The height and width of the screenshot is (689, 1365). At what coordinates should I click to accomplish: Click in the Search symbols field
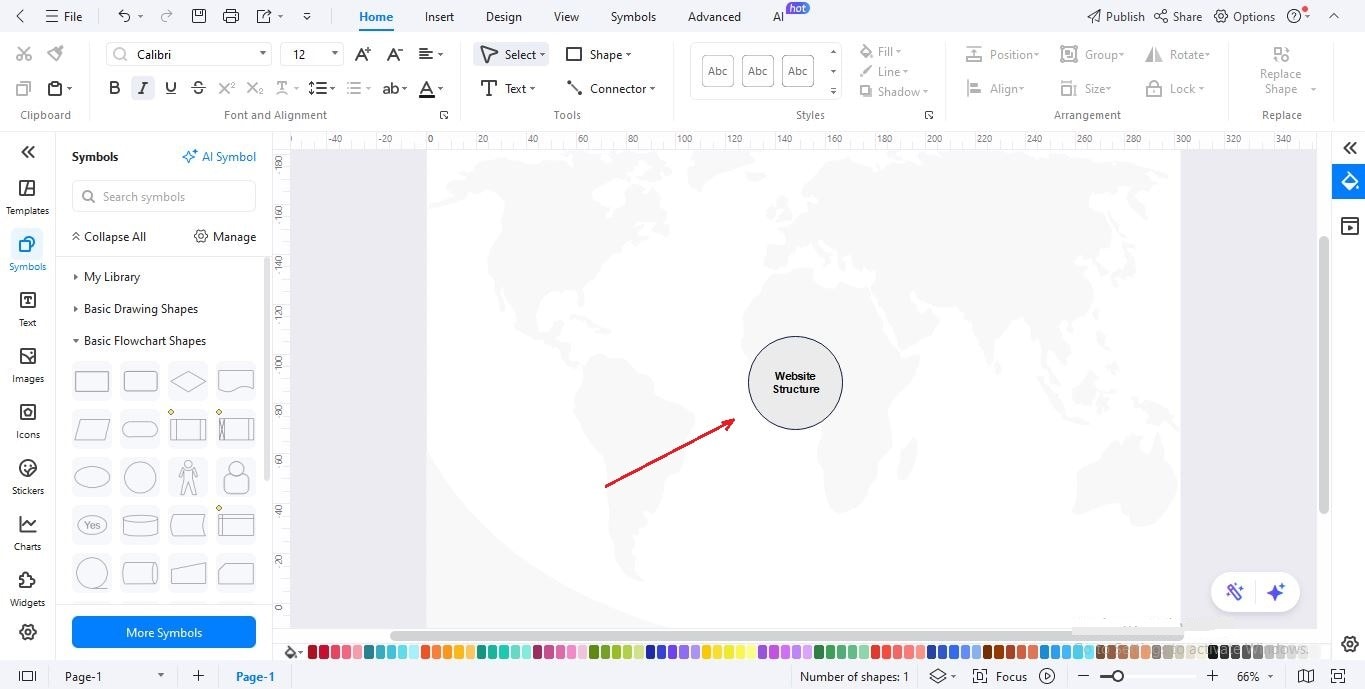(x=164, y=197)
